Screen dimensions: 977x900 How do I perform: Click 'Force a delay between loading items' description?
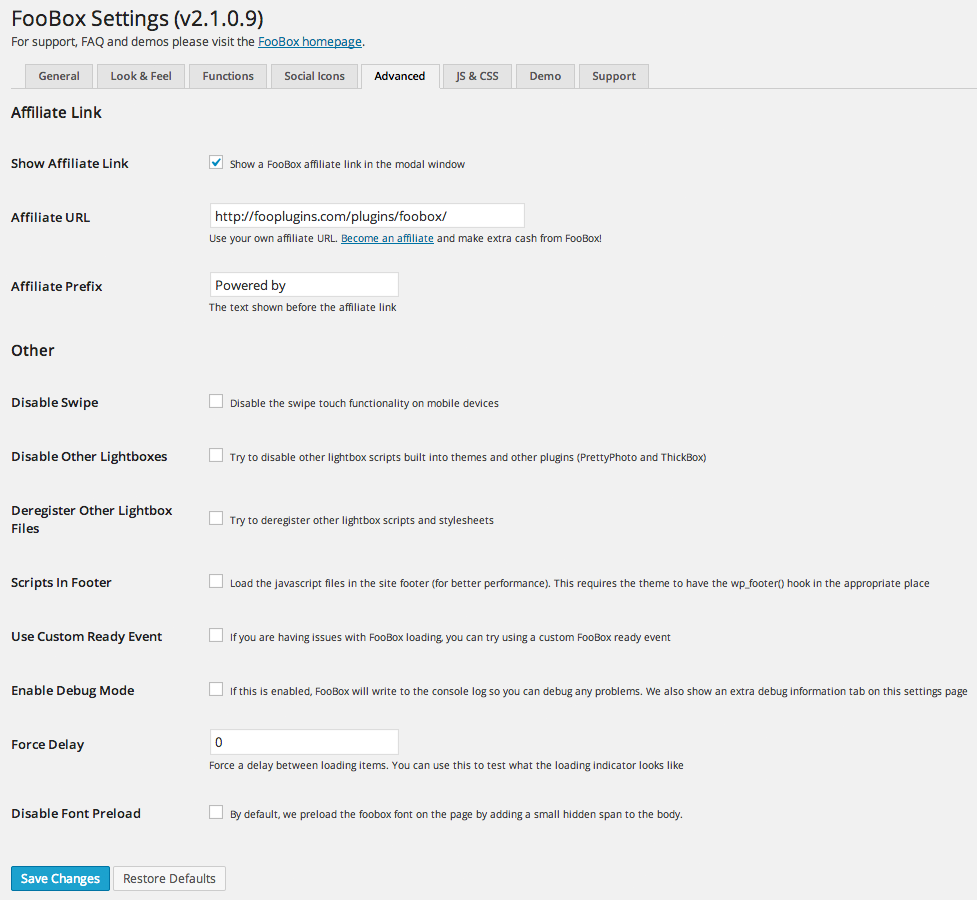(x=446, y=765)
